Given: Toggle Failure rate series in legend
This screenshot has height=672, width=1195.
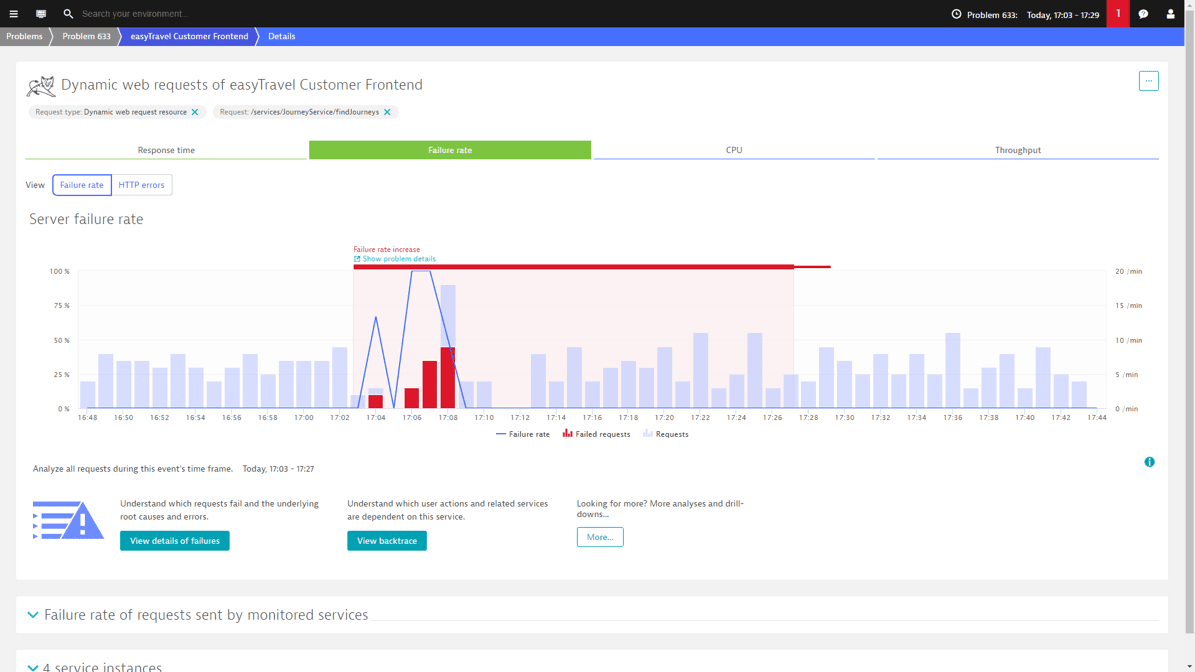Looking at the screenshot, I should (x=523, y=434).
